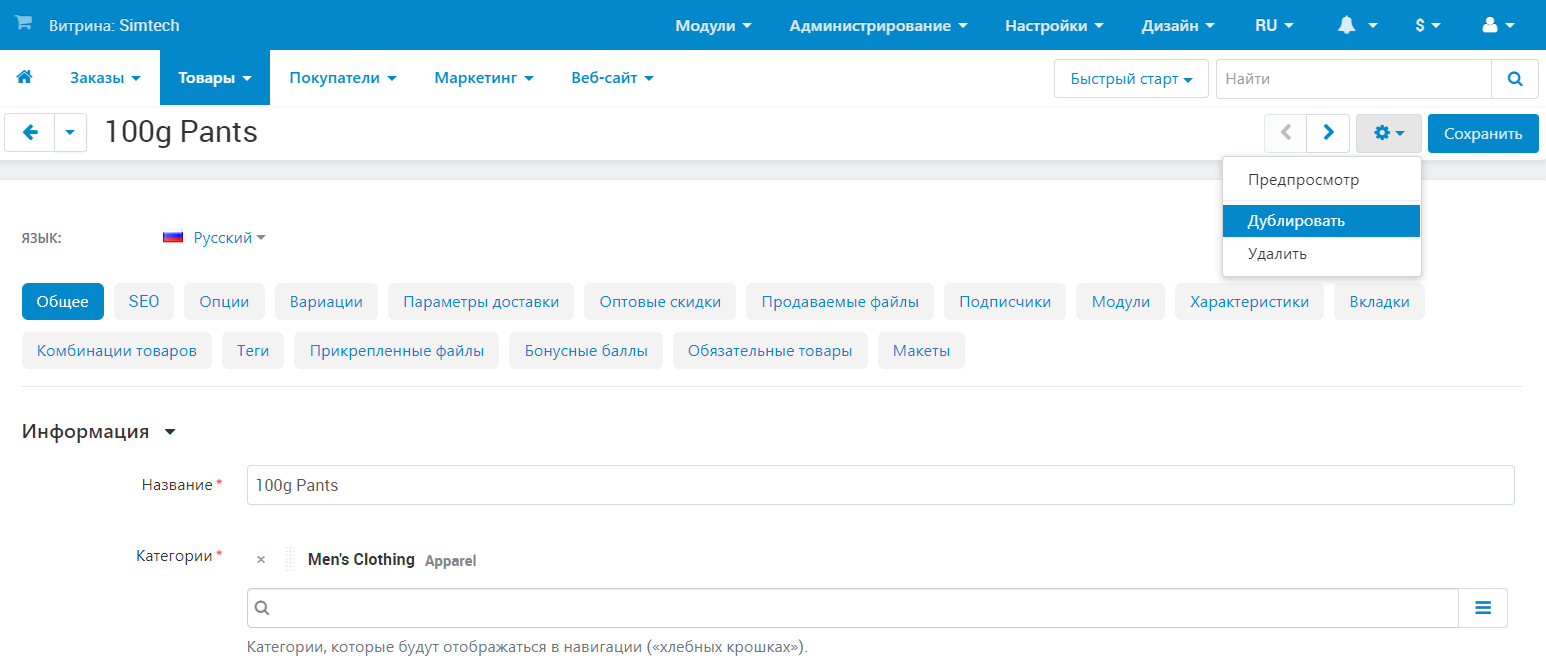1546x671 pixels.
Task: Open the currency $ dropdown
Action: point(1427,25)
